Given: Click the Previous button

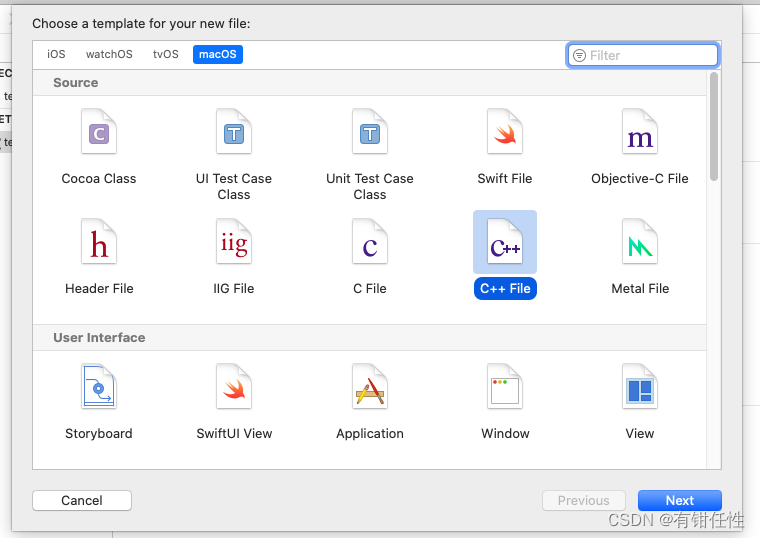Looking at the screenshot, I should (x=584, y=500).
